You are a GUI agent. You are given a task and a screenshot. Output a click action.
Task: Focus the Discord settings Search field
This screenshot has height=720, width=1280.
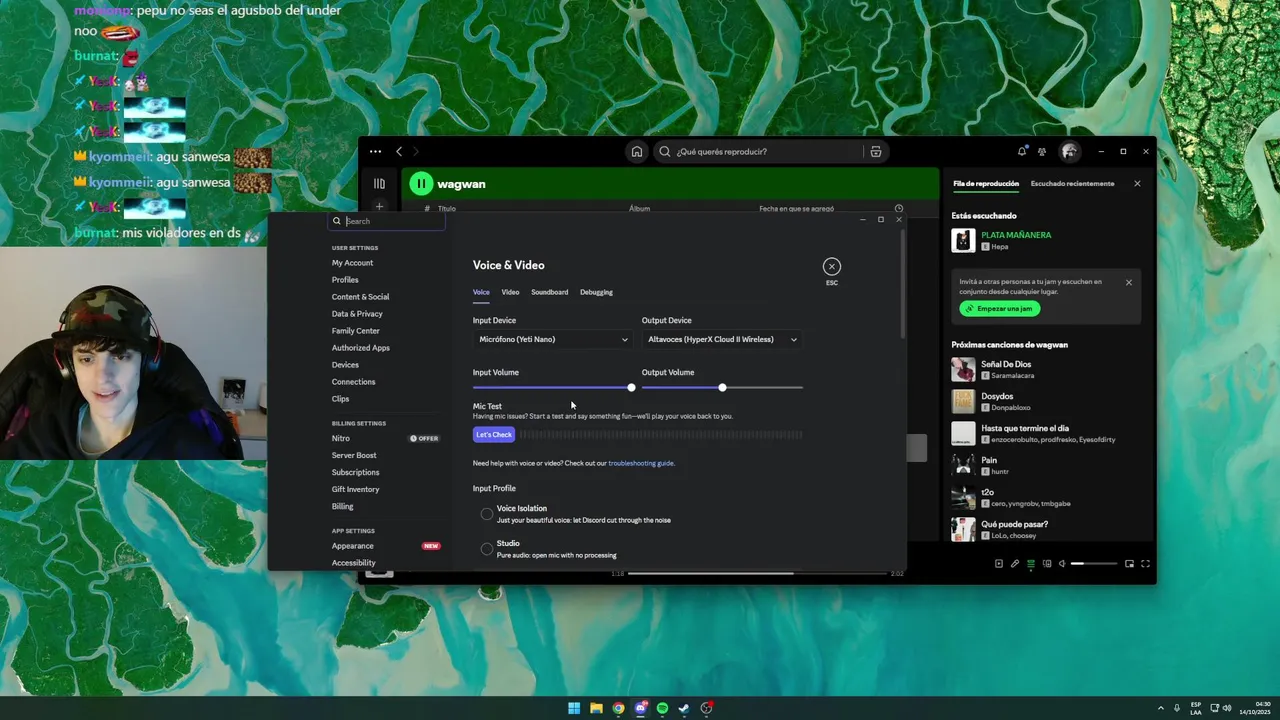pos(388,221)
